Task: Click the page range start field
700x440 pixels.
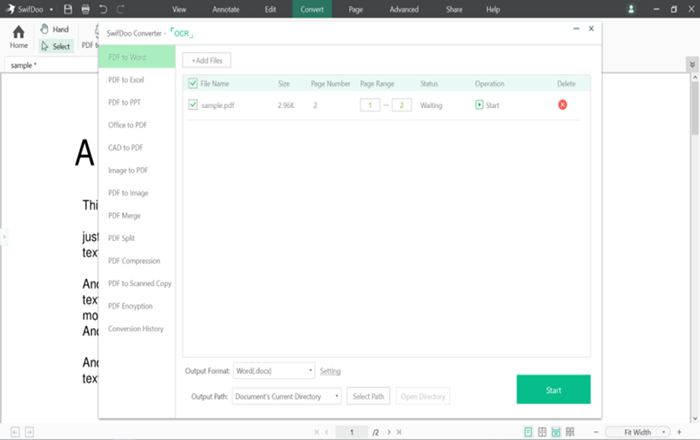Action: tap(370, 105)
